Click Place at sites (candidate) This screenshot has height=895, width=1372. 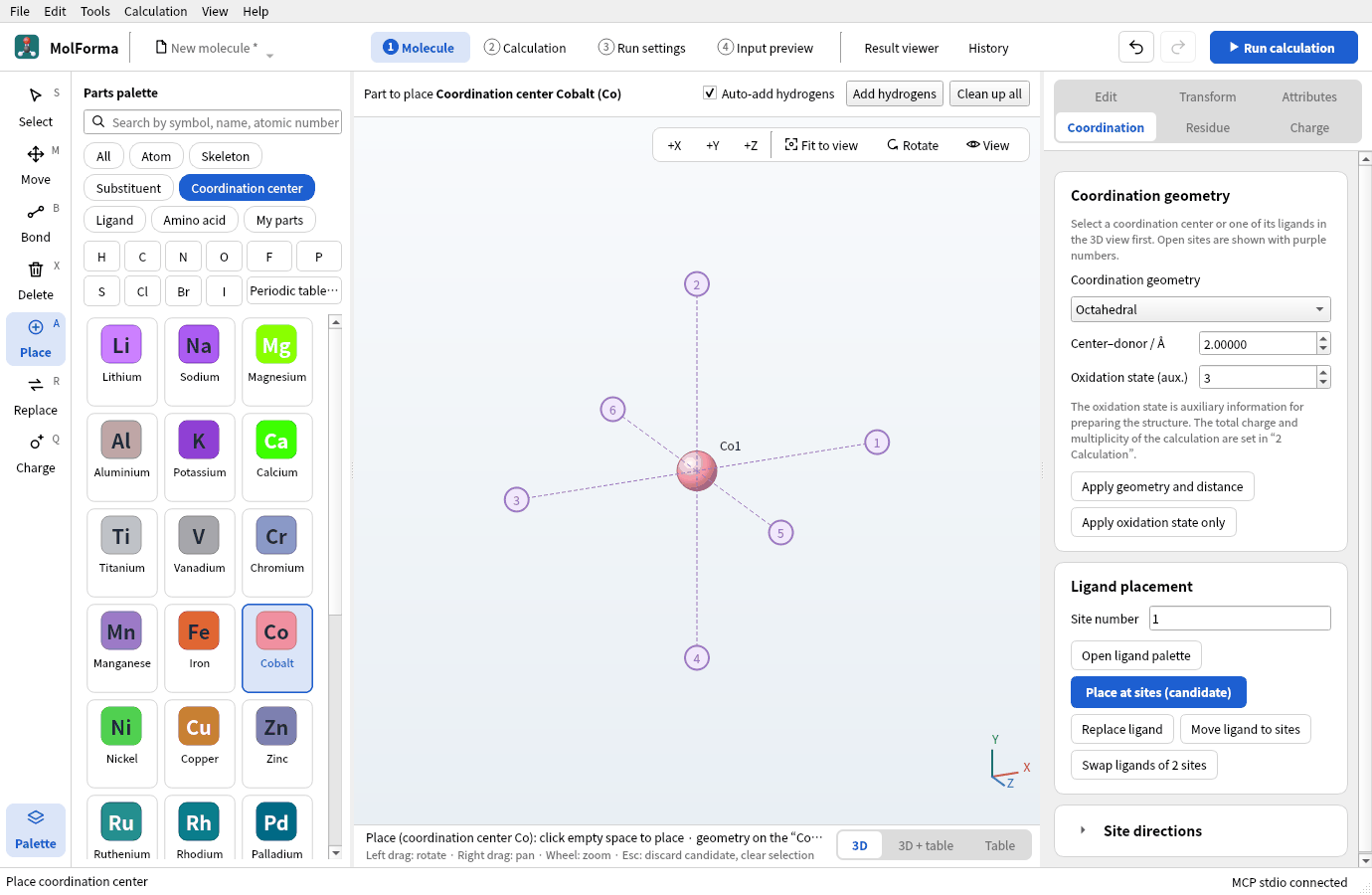(1158, 692)
